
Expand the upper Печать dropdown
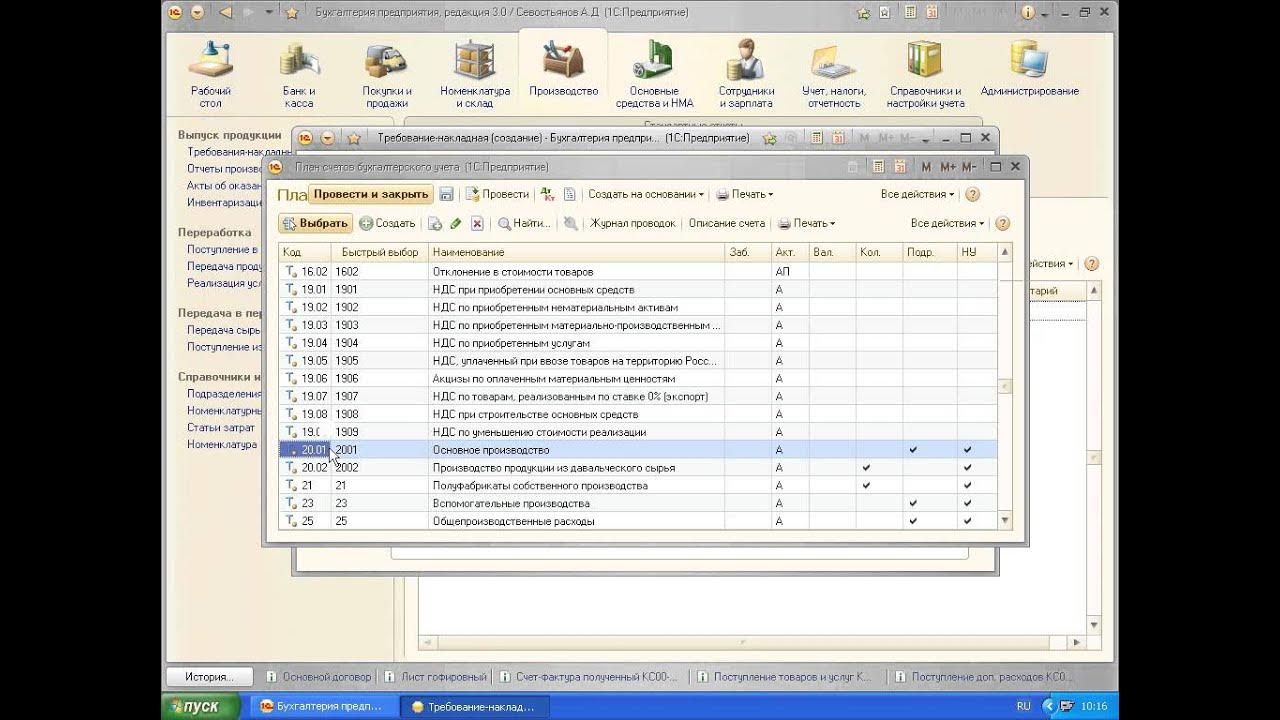pyautogui.click(x=745, y=194)
